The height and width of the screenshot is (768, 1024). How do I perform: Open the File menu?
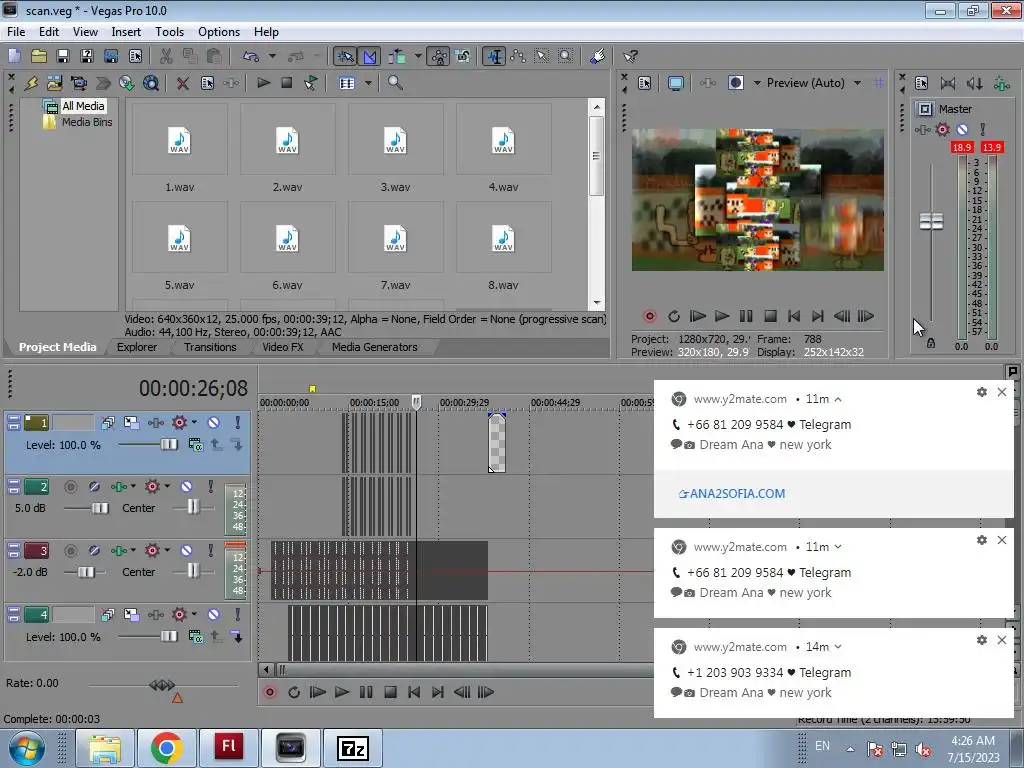16,31
